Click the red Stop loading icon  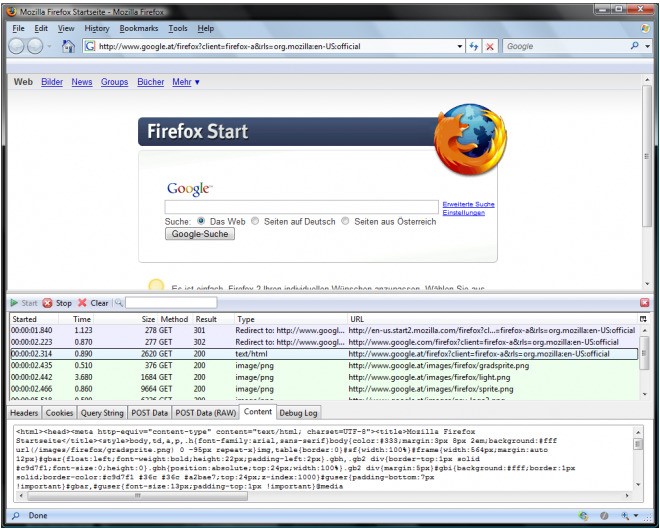pos(490,46)
